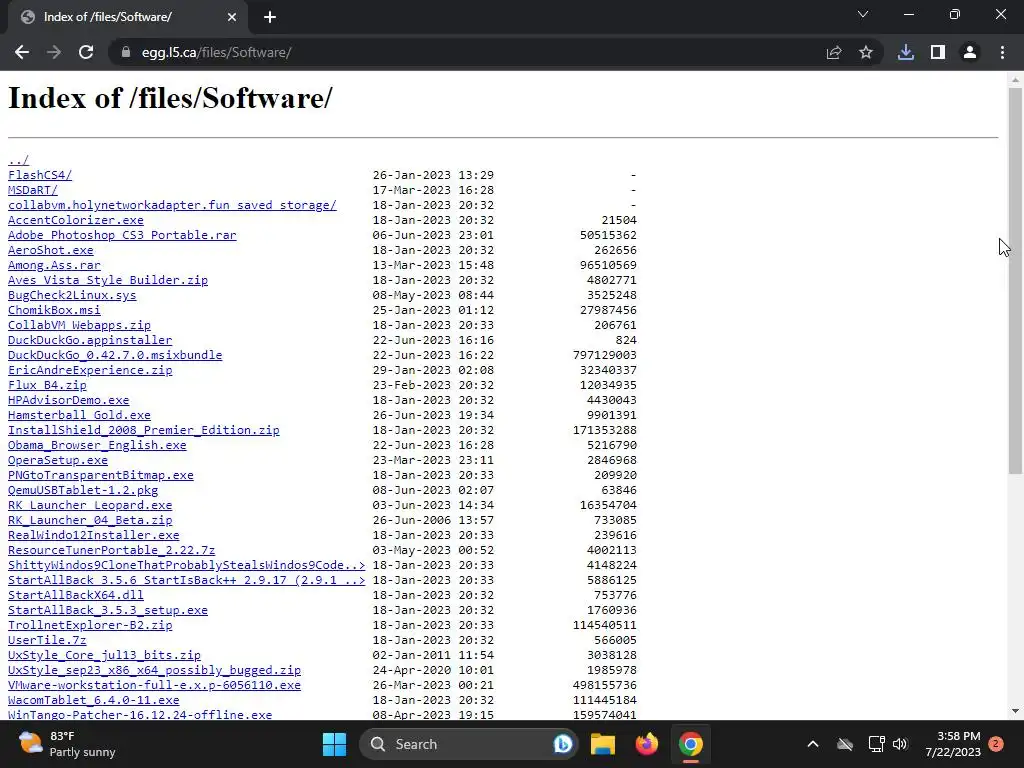Open Chrome's three-dot menu
The height and width of the screenshot is (768, 1024).
coord(1002,52)
